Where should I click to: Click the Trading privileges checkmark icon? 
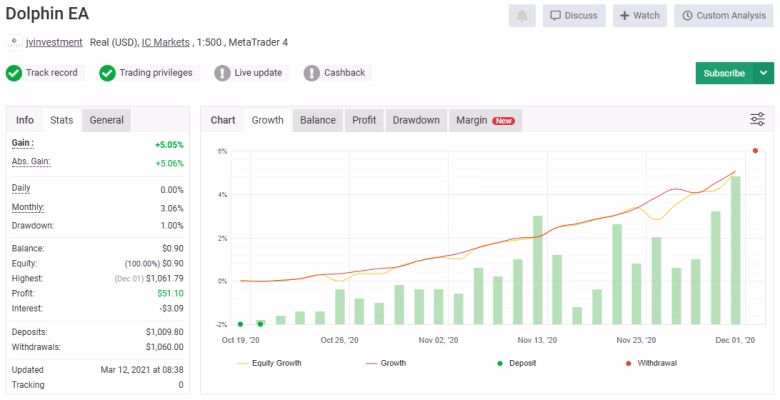[108, 73]
